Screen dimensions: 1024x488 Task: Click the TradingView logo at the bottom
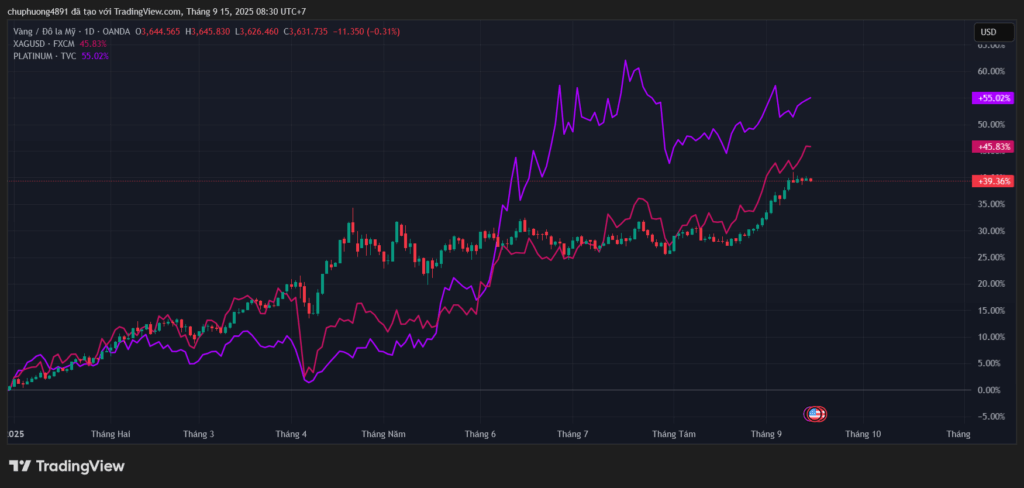click(x=67, y=466)
